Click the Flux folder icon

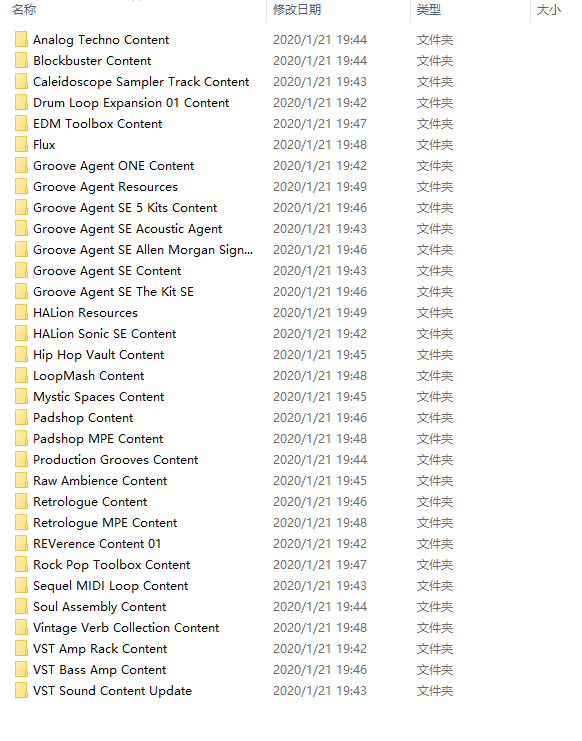(21, 145)
